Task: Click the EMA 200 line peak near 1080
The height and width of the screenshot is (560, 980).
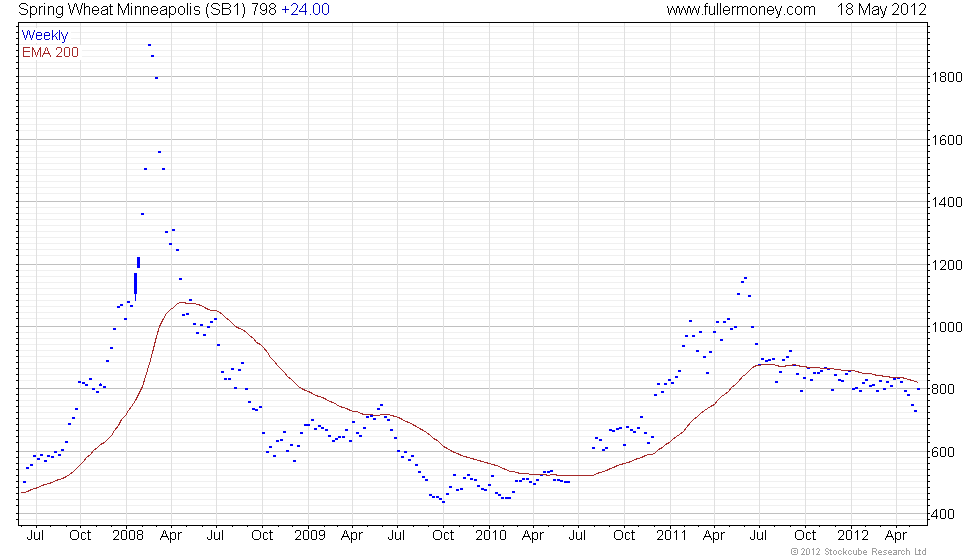Action: pos(181,302)
